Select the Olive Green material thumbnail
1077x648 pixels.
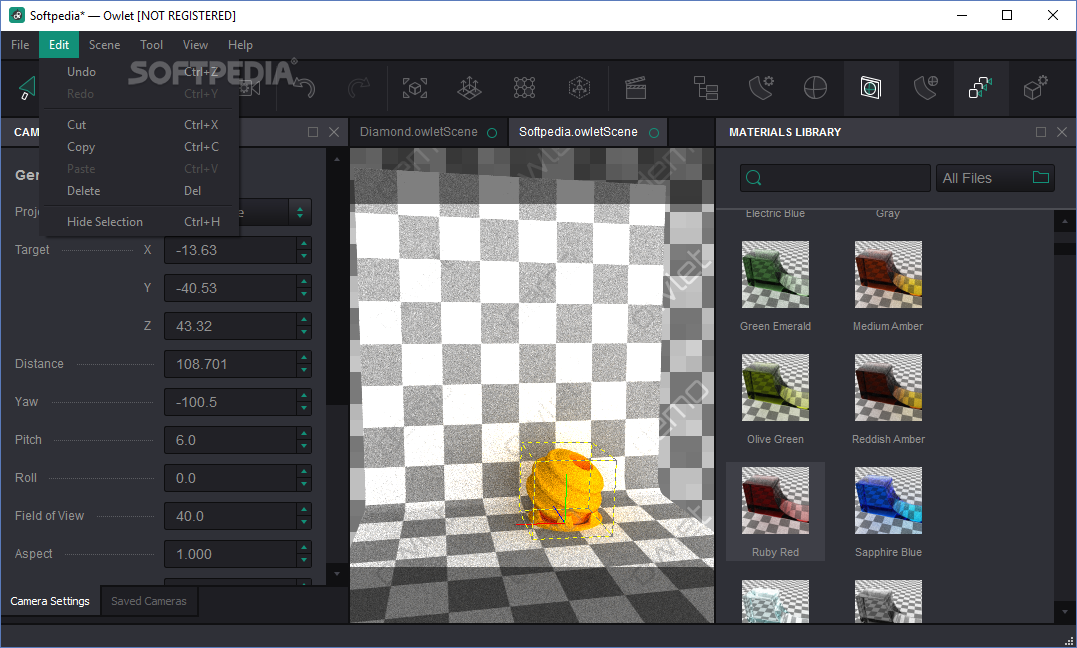[775, 388]
